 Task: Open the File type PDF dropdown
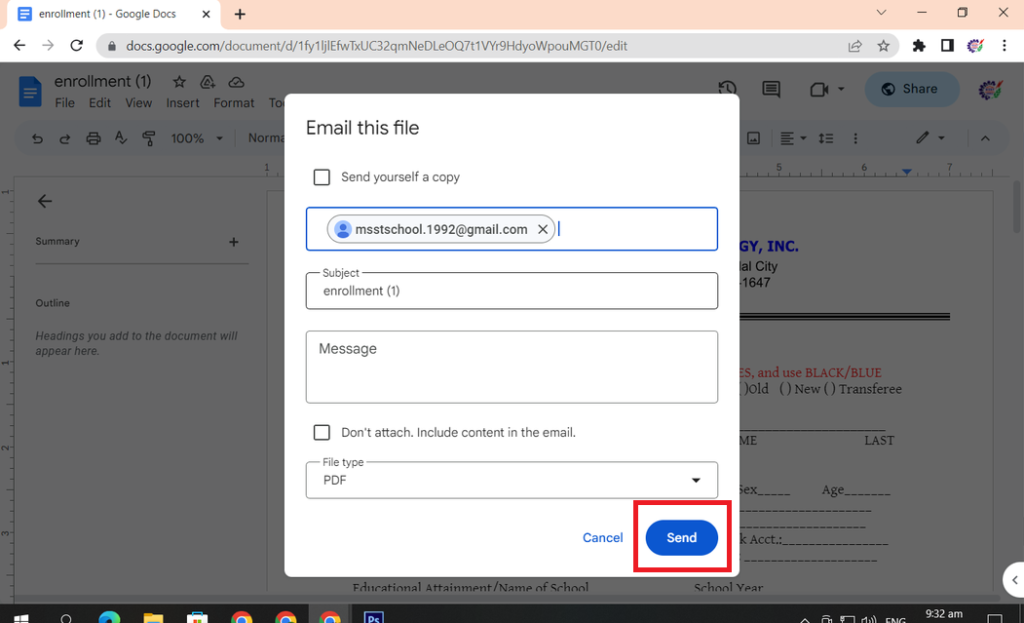coord(511,480)
